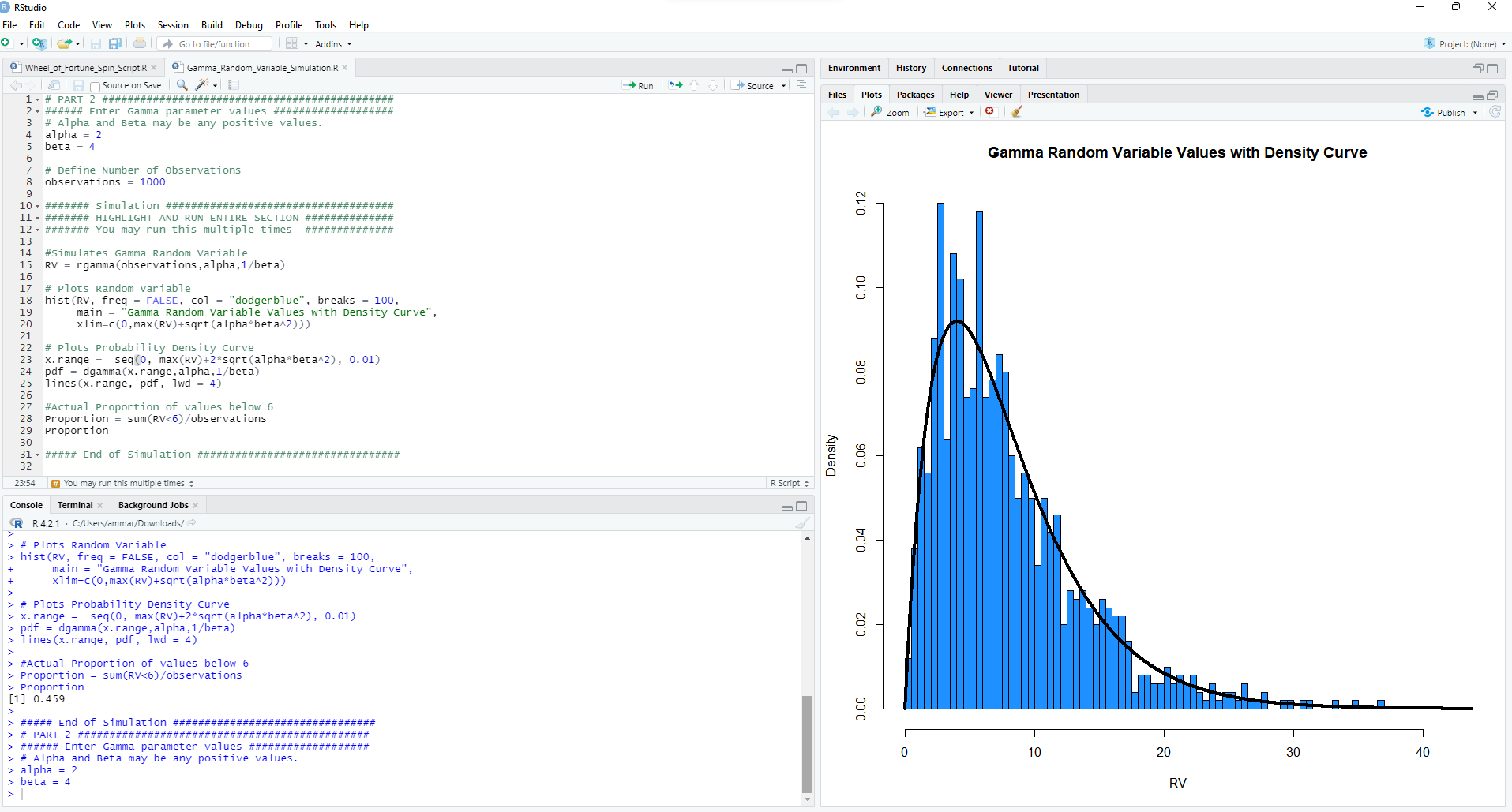Viewport: 1512px width, 812px height.
Task: View current working directory arrow icon
Action: tap(192, 523)
